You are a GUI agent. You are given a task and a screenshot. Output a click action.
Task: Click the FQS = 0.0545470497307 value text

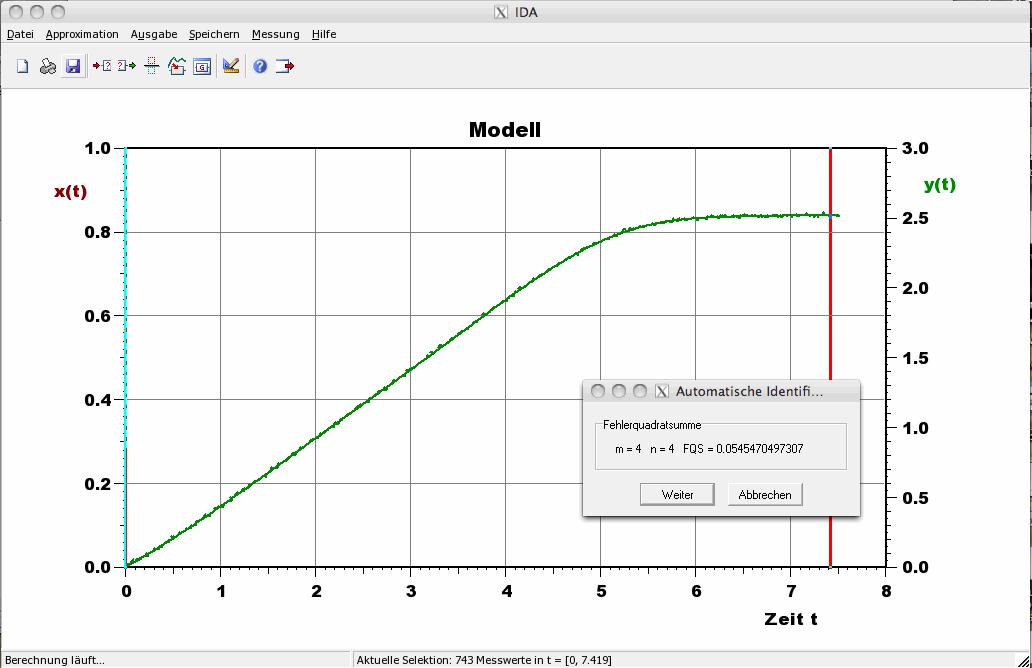[x=743, y=449]
